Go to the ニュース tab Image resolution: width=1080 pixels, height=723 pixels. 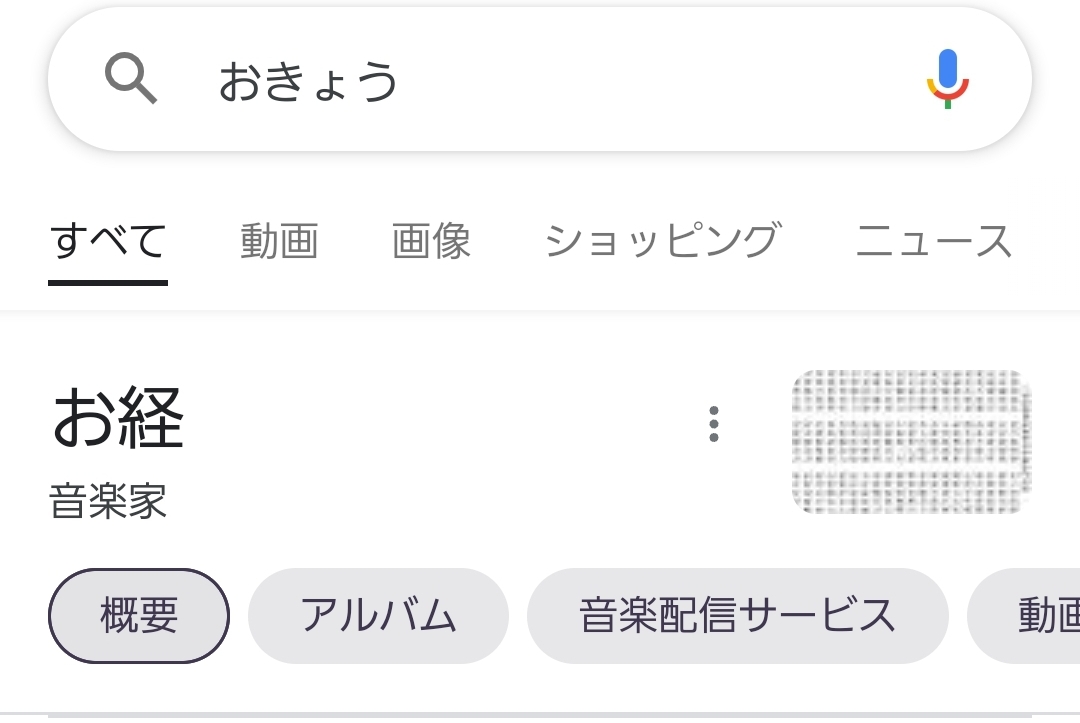(934, 242)
